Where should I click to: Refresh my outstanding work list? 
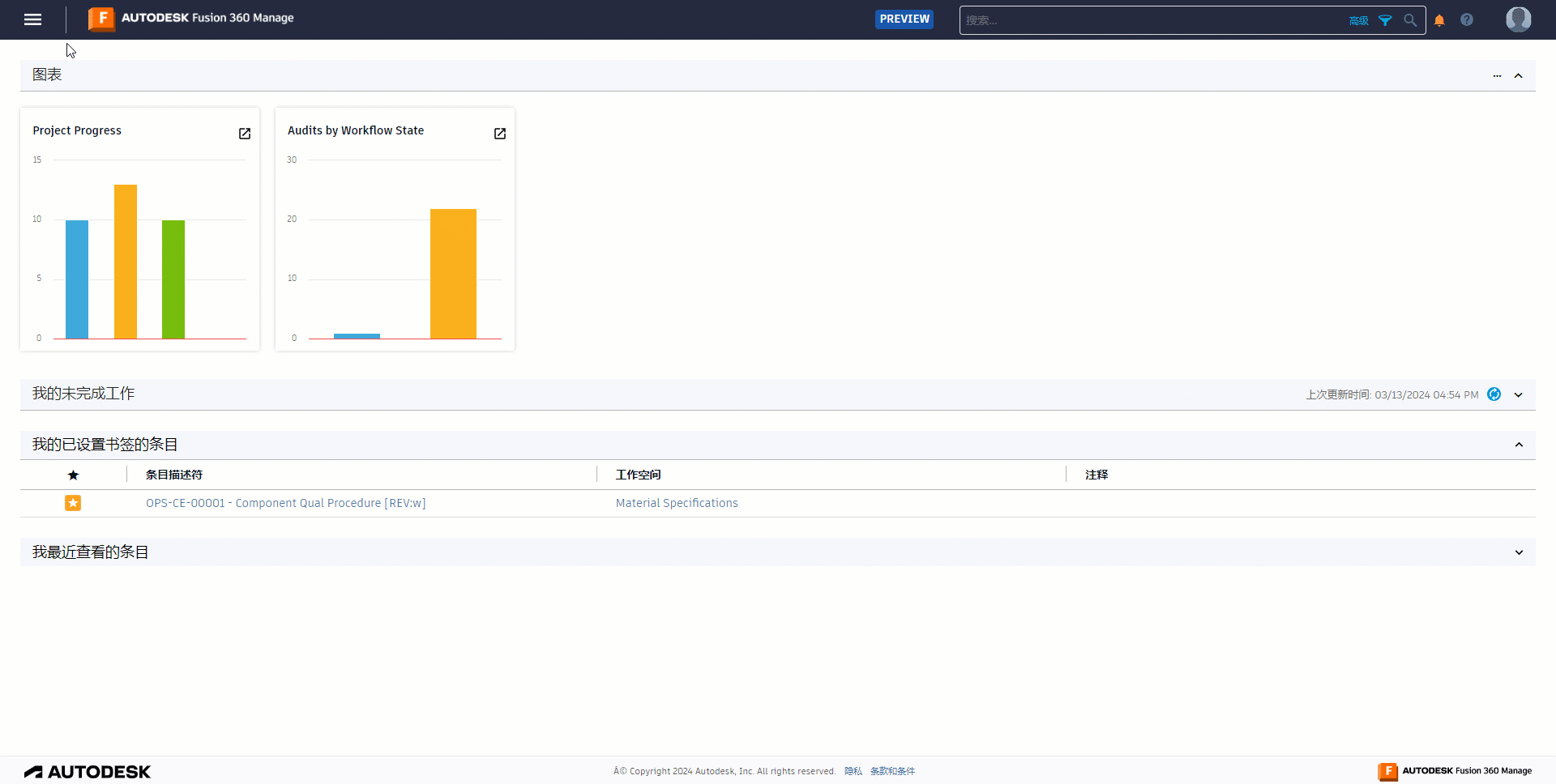pyautogui.click(x=1494, y=394)
